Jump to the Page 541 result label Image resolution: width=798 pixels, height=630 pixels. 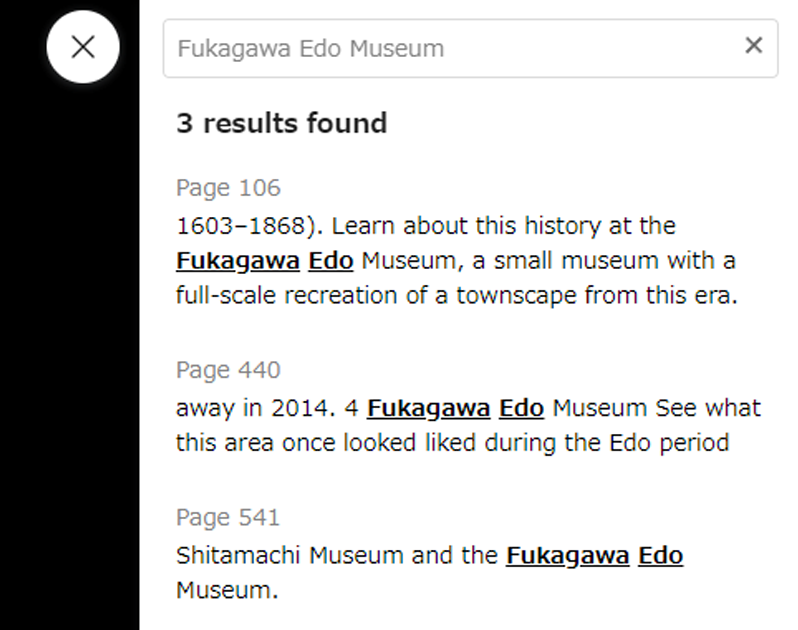(228, 517)
